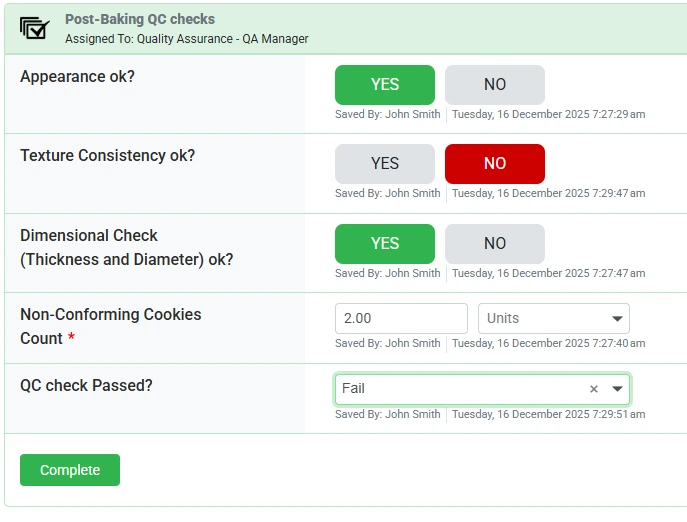
Task: Open the Units dropdown
Action: [554, 318]
